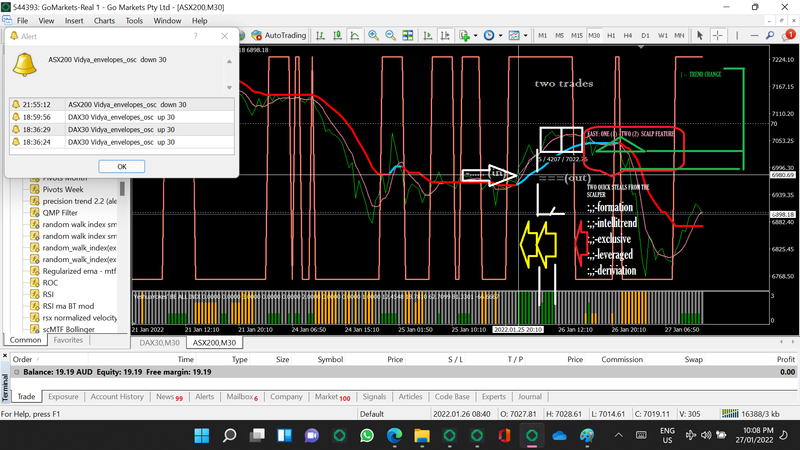Viewport: 800px width, 450px height.
Task: Switch to the Account History tab
Action: click(x=117, y=396)
